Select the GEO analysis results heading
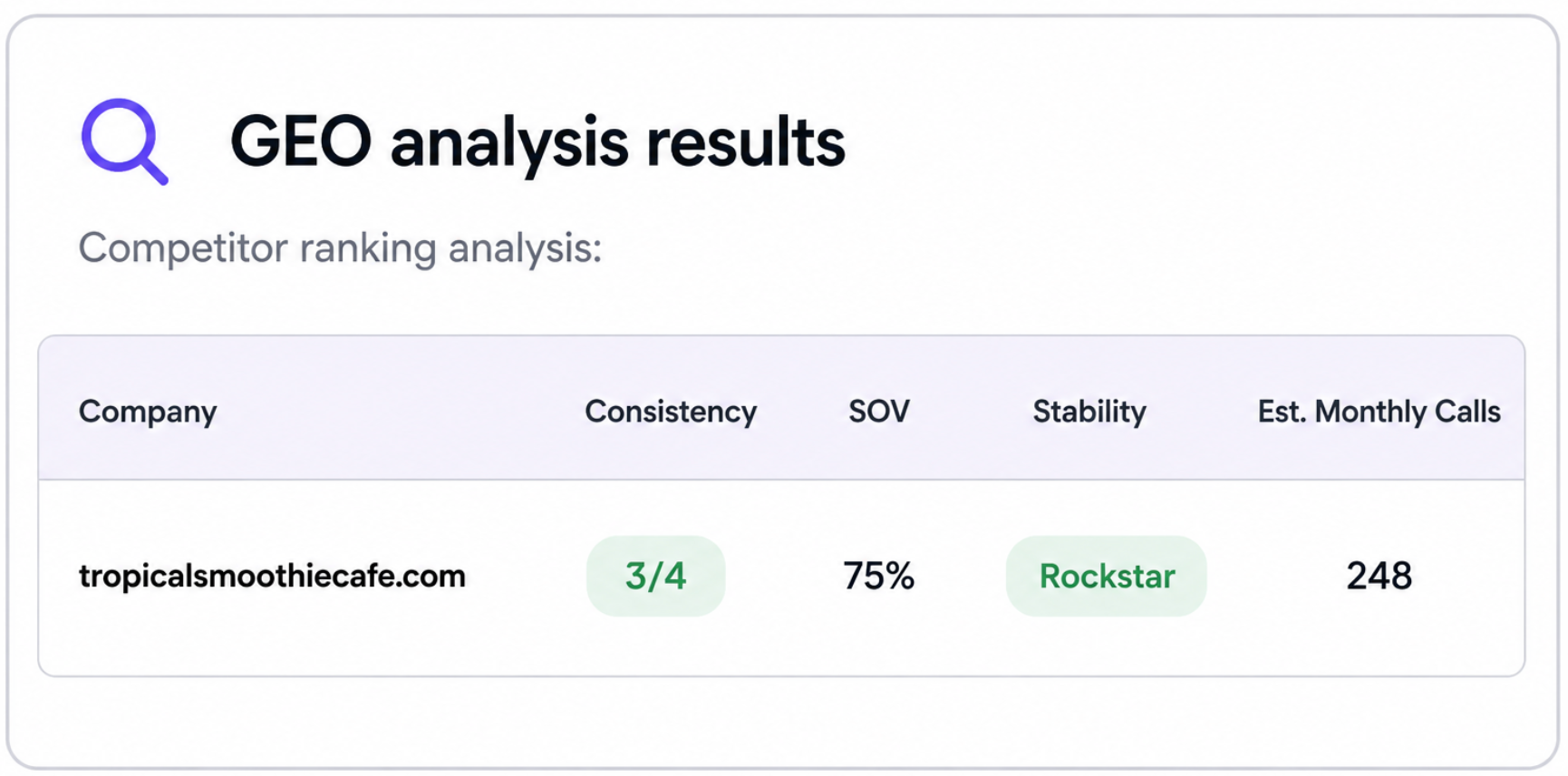 click(537, 143)
